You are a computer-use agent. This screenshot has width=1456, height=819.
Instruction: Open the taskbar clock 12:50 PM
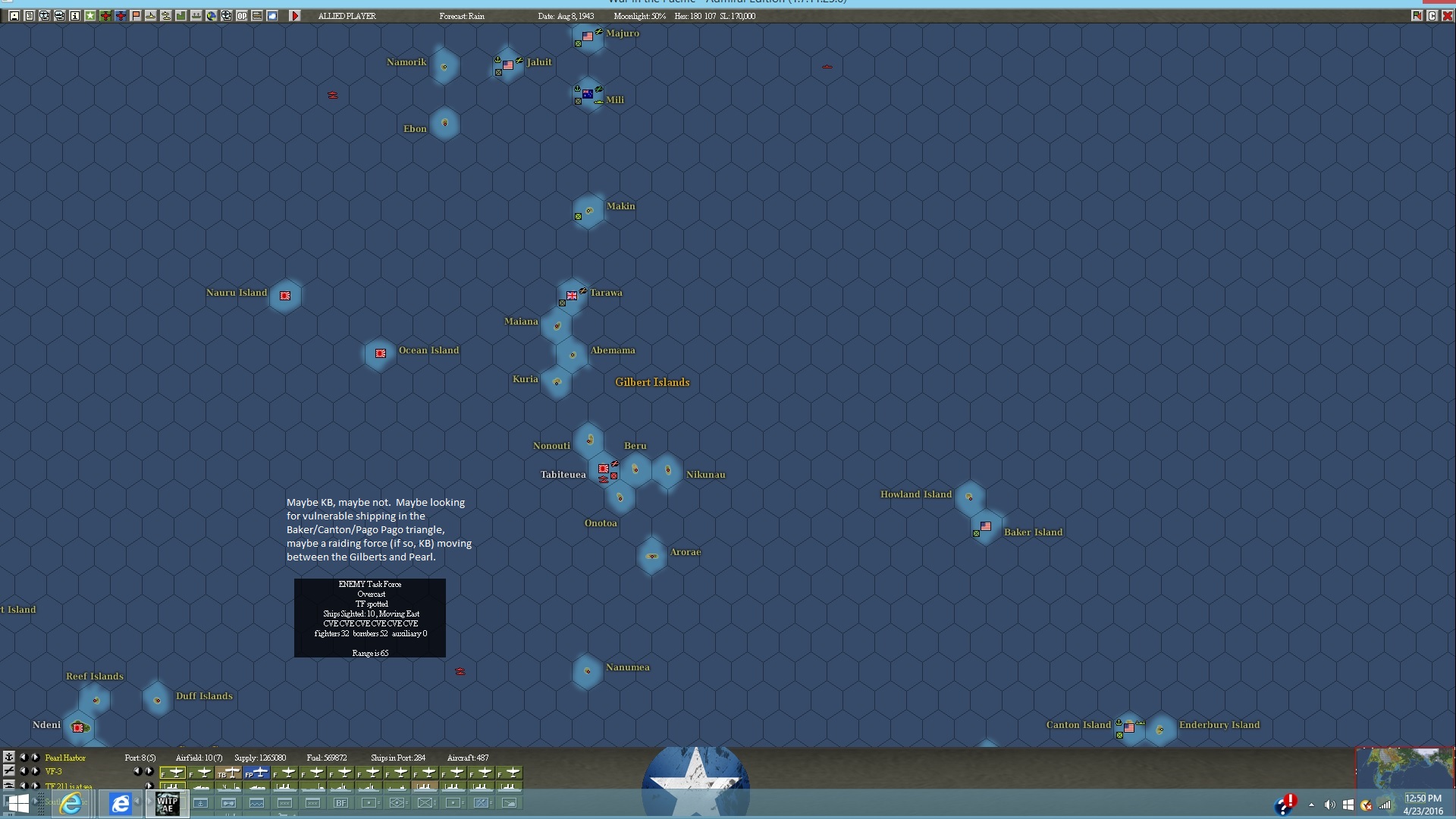coord(1423,804)
